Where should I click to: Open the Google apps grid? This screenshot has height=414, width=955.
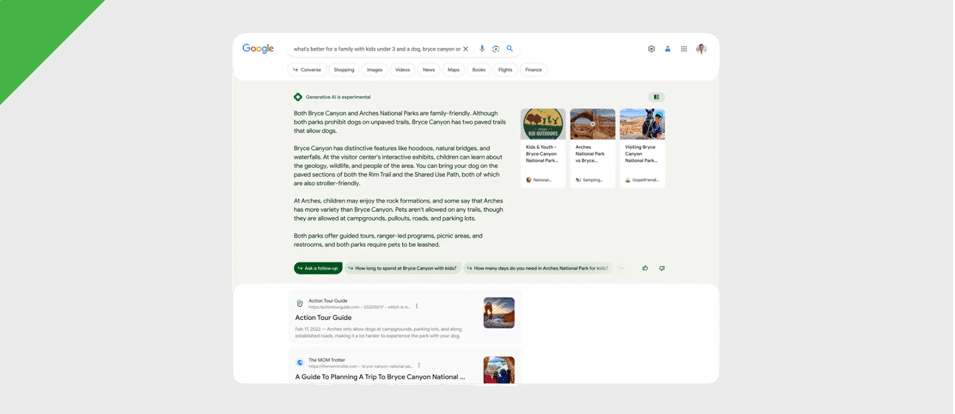(684, 49)
